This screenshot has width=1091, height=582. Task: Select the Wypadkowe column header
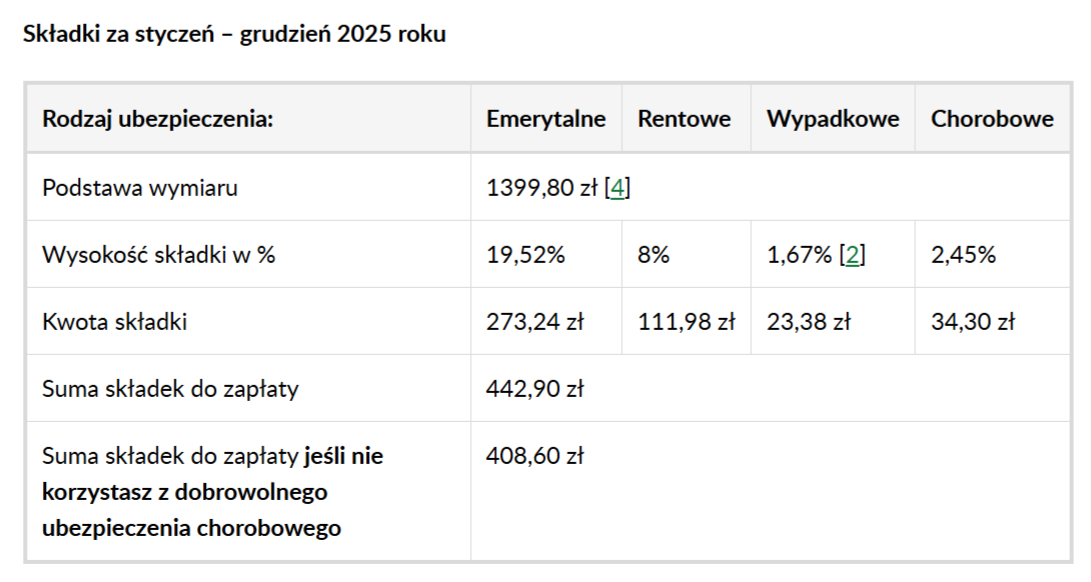(833, 119)
